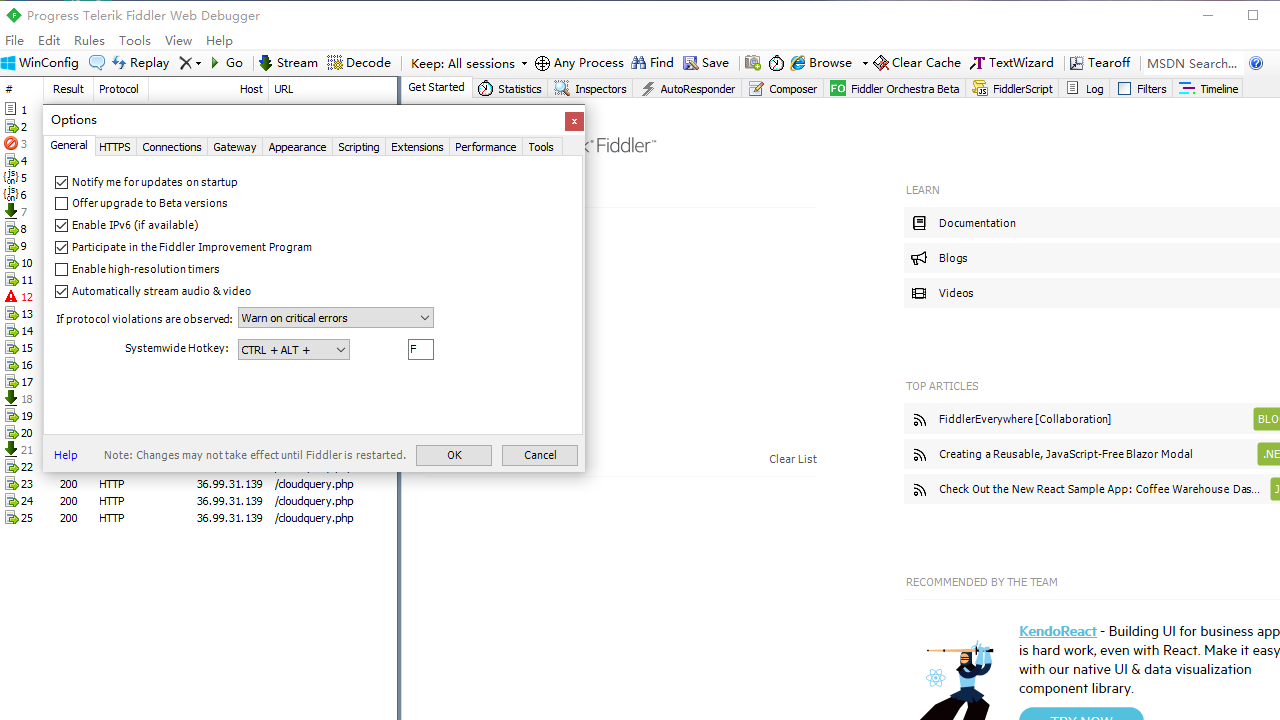Open the Systemwide Hotkey modifier dropdown
Viewport: 1280px width, 720px height.
click(x=294, y=350)
